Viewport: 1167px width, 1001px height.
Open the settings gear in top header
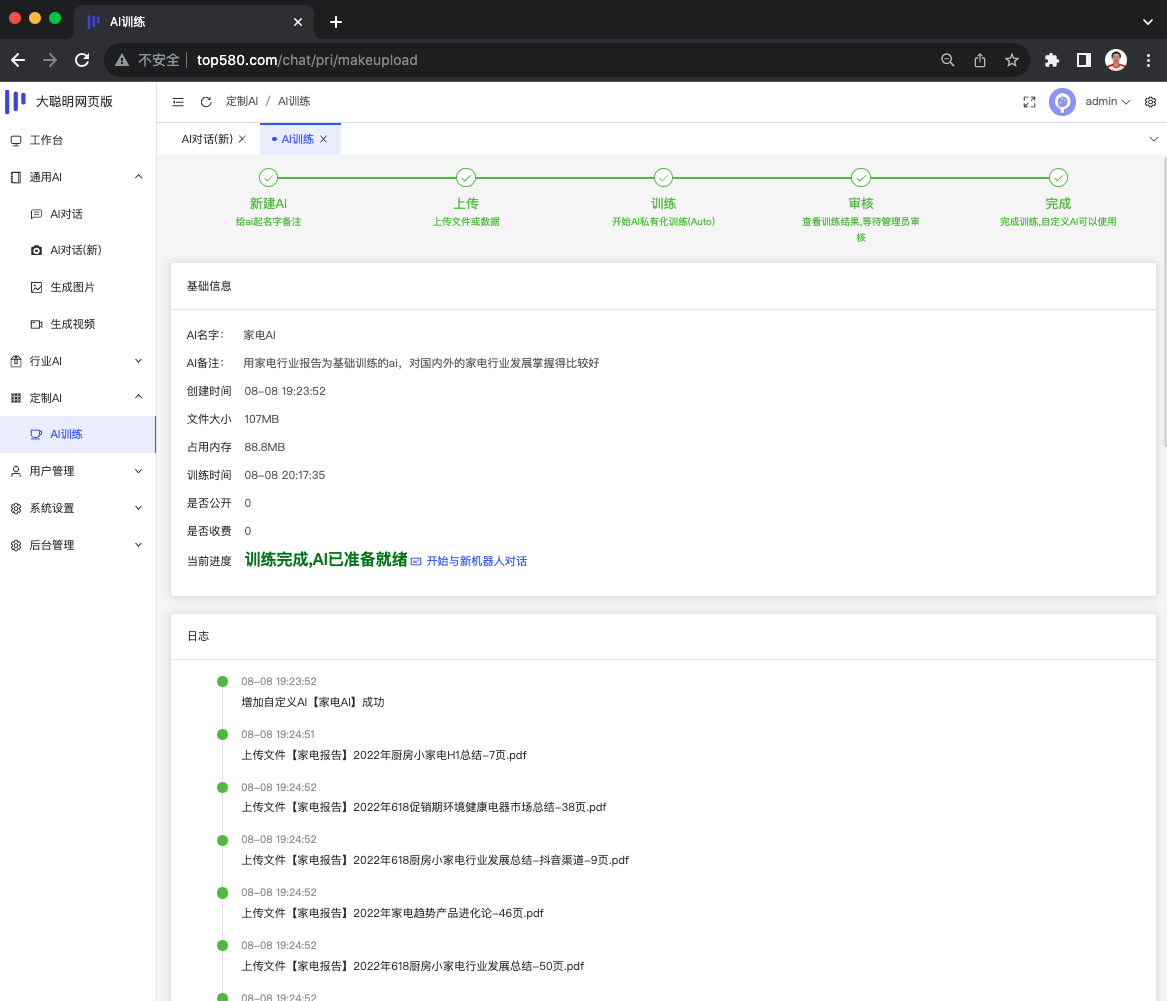(1150, 102)
